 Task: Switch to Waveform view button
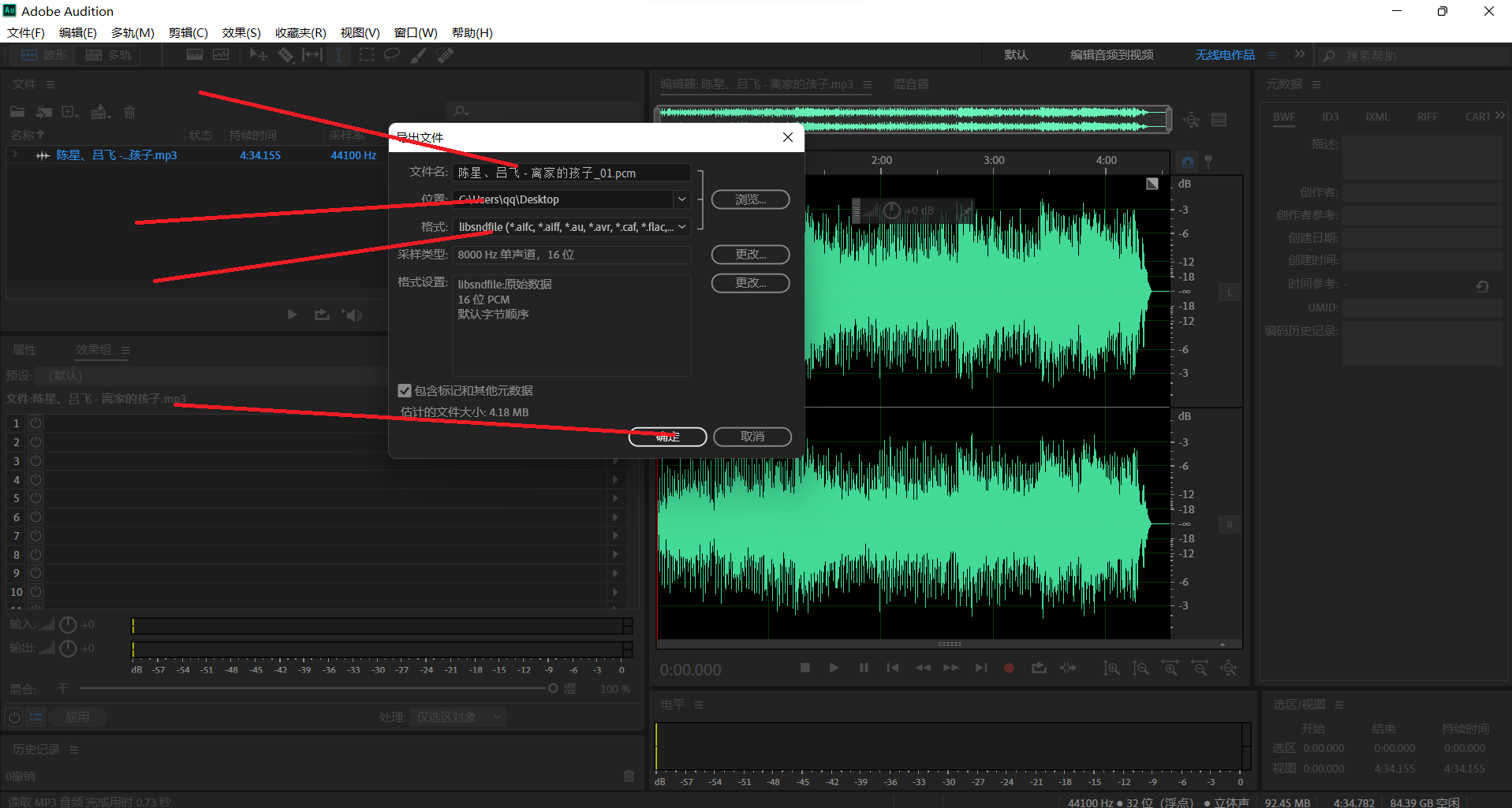coord(44,55)
